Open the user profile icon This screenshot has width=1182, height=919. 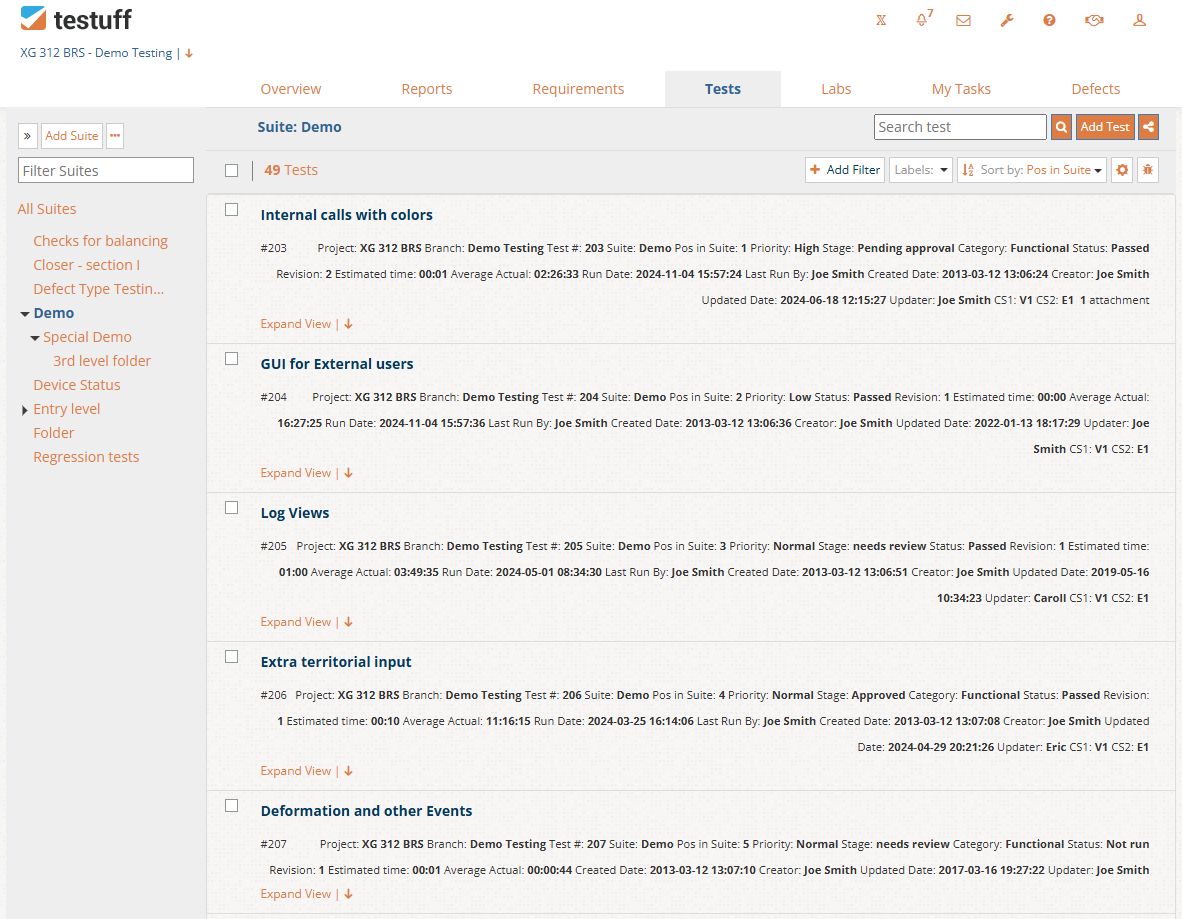coord(1139,20)
